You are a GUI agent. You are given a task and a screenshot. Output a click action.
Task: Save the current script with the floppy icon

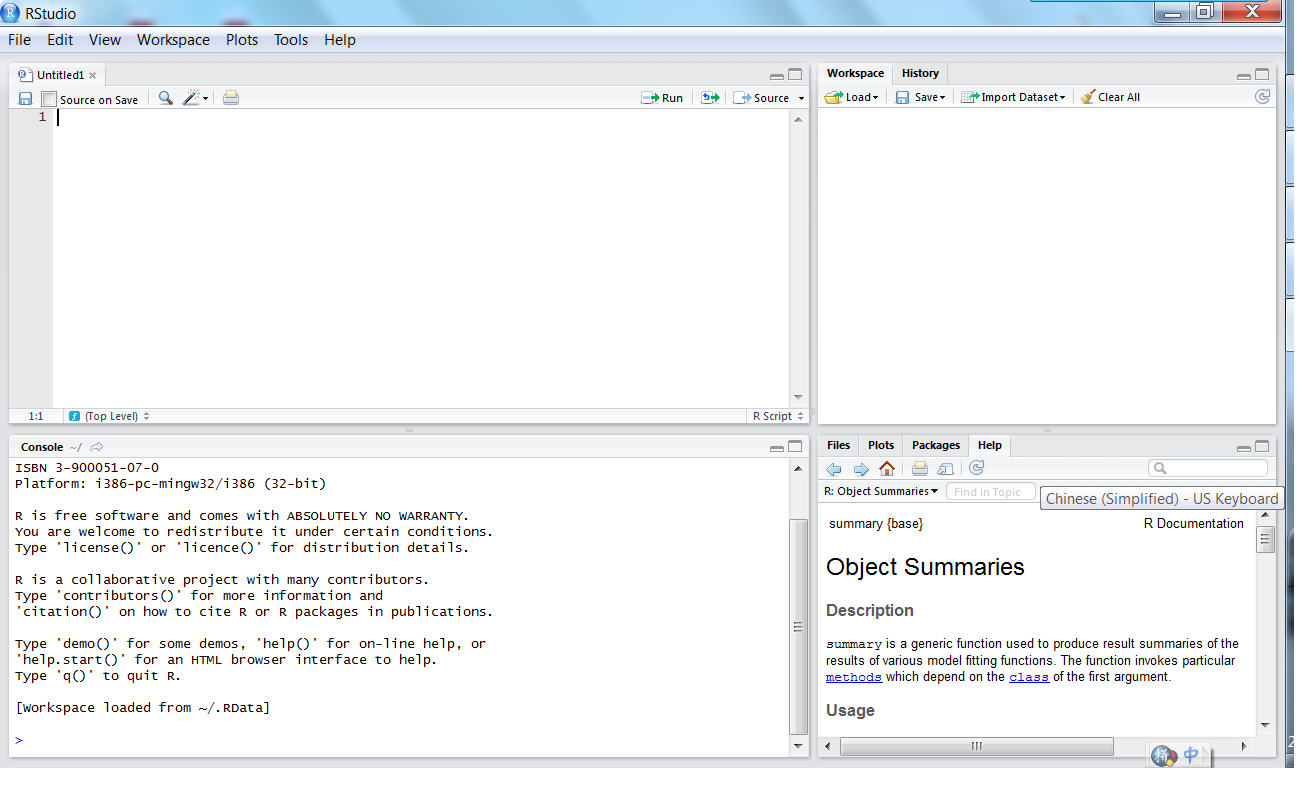(26, 99)
